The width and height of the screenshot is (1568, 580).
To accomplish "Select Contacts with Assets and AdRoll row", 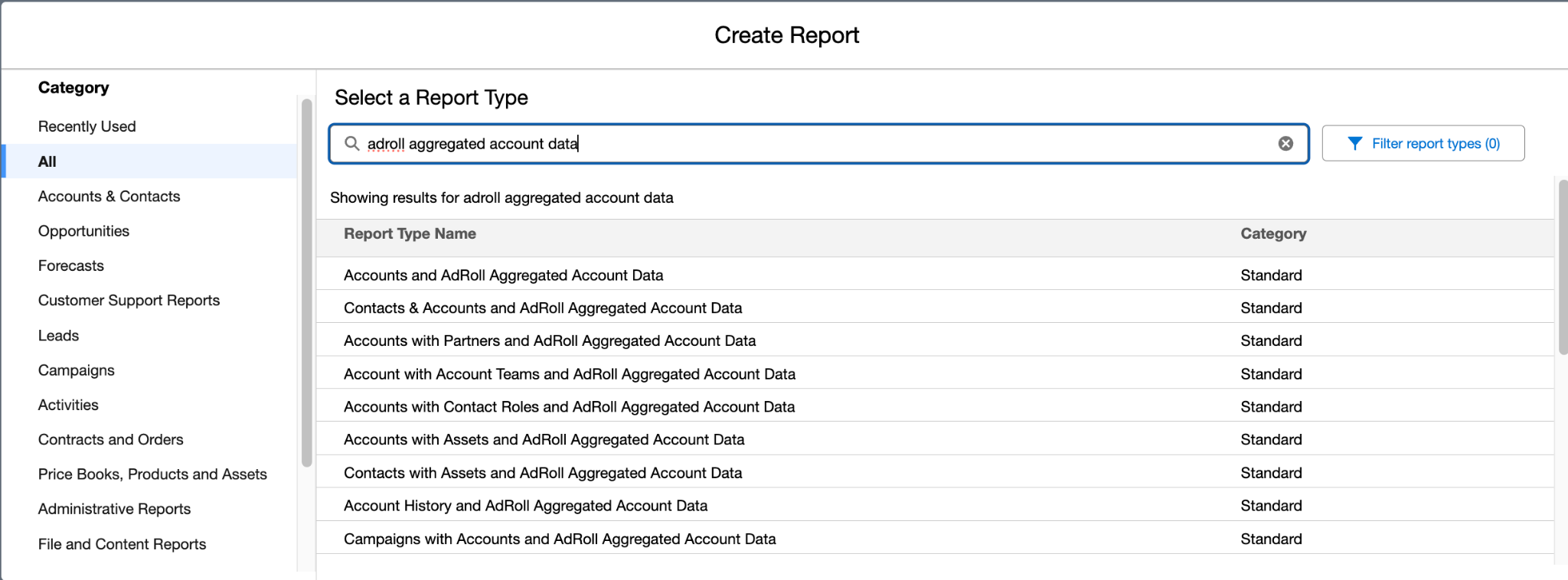I will click(x=935, y=473).
